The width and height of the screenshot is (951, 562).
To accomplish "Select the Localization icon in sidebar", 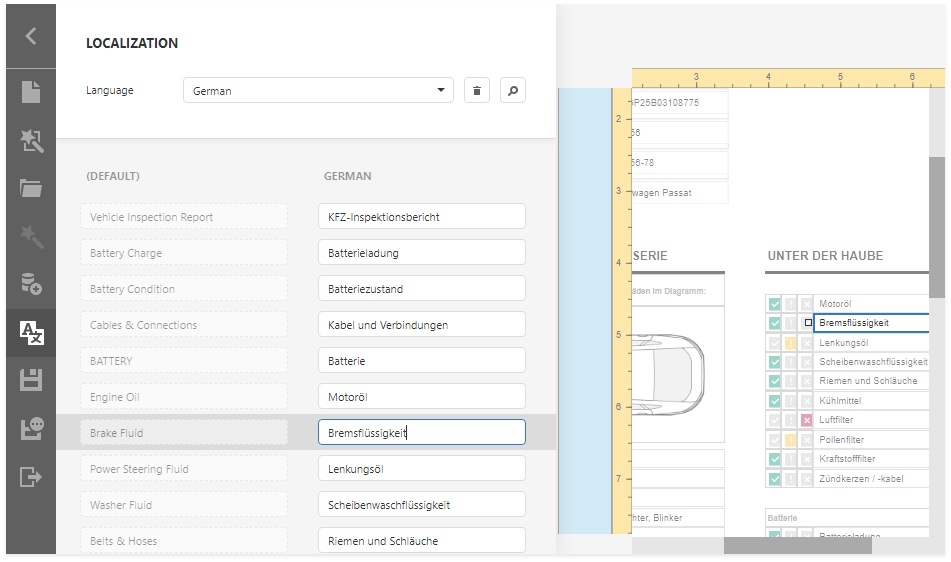I will (x=31, y=333).
